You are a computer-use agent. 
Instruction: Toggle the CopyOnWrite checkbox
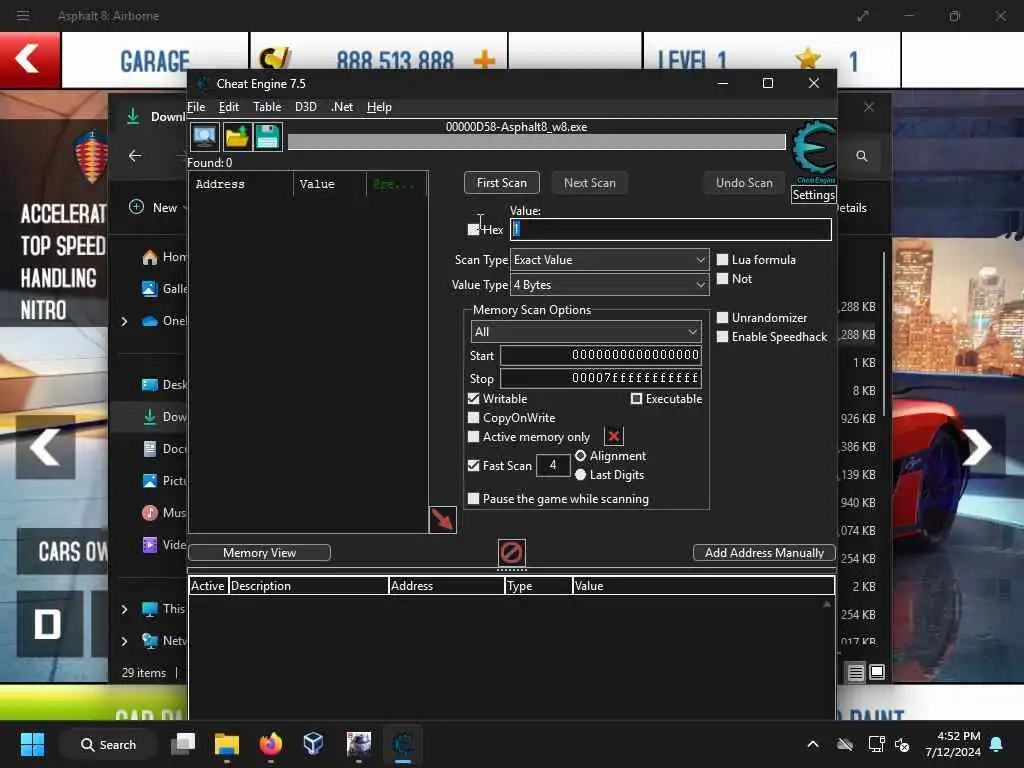473,417
